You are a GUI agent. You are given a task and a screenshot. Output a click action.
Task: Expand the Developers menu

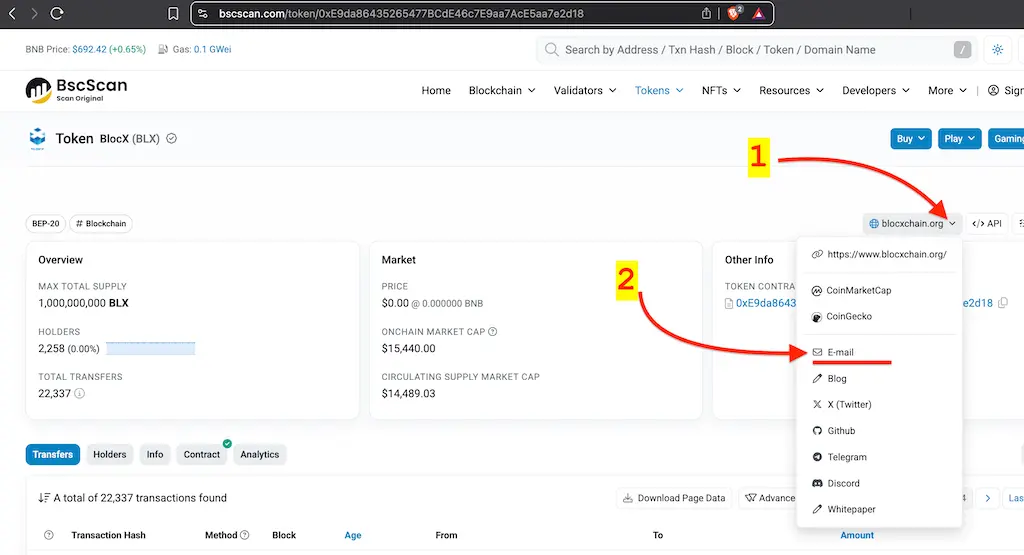(876, 91)
